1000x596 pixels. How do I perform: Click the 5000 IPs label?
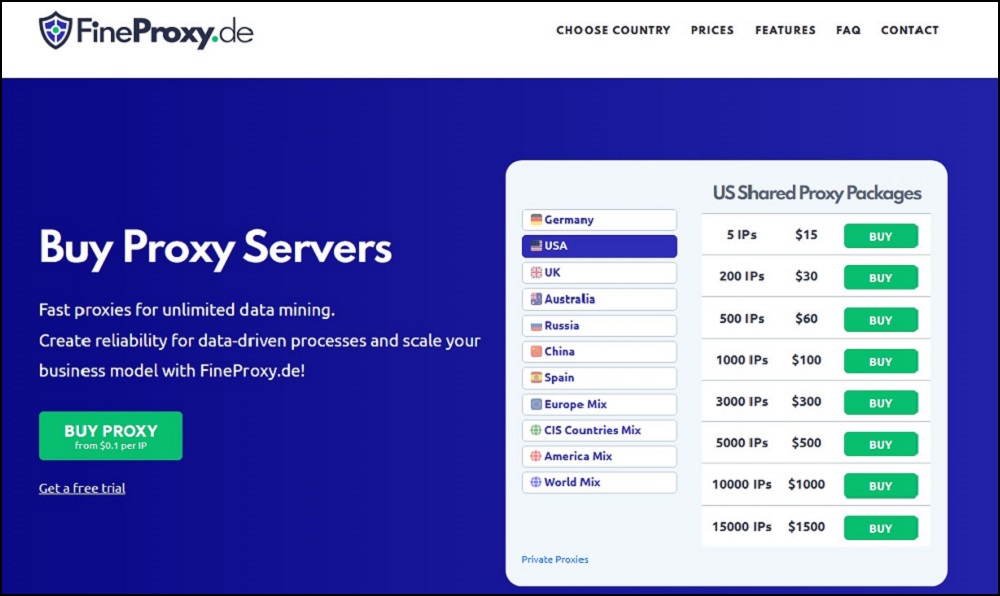742,442
